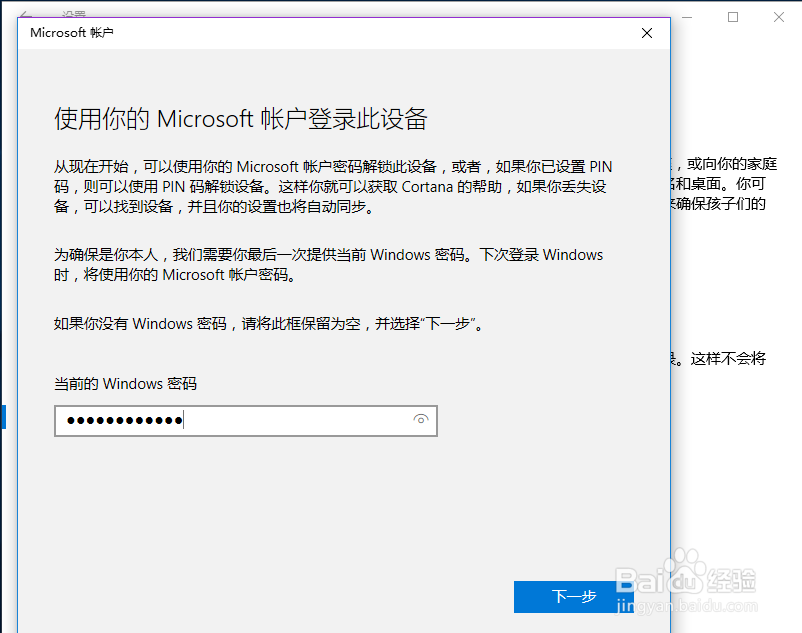Viewport: 802px width, 633px height.
Task: Click heading 使用你的 Microsoft 帐户登录此设备
Action: [x=240, y=119]
